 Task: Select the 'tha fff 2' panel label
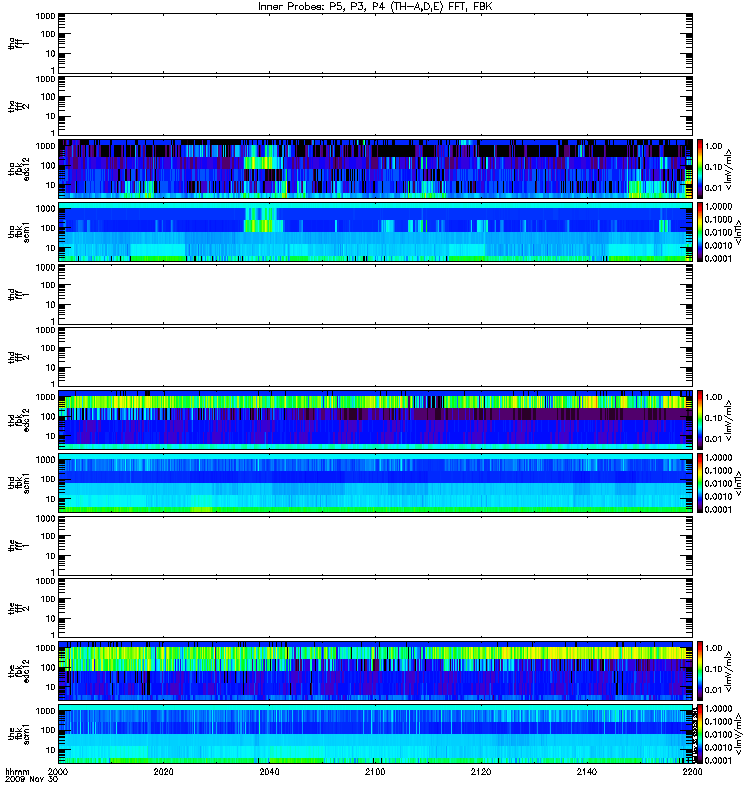pyautogui.click(x=18, y=106)
